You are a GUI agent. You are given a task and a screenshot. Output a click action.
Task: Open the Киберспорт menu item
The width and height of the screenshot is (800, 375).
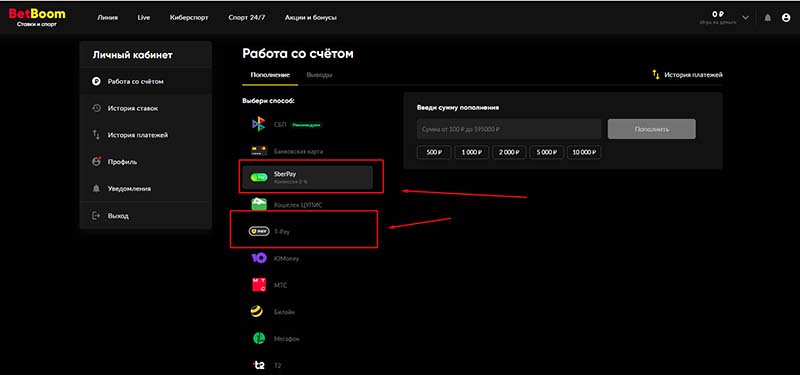[x=189, y=17]
